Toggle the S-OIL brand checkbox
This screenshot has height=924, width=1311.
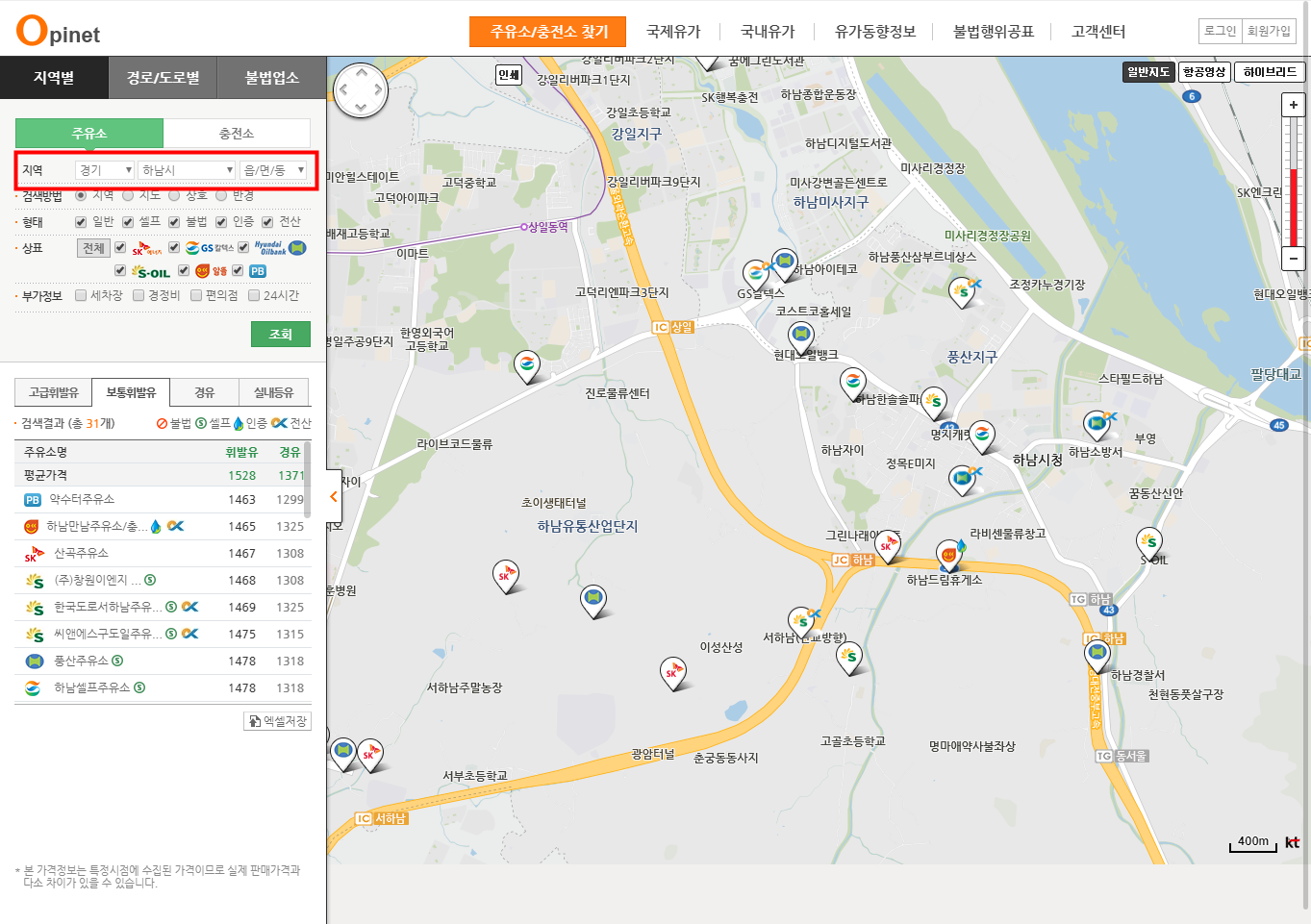coord(120,271)
